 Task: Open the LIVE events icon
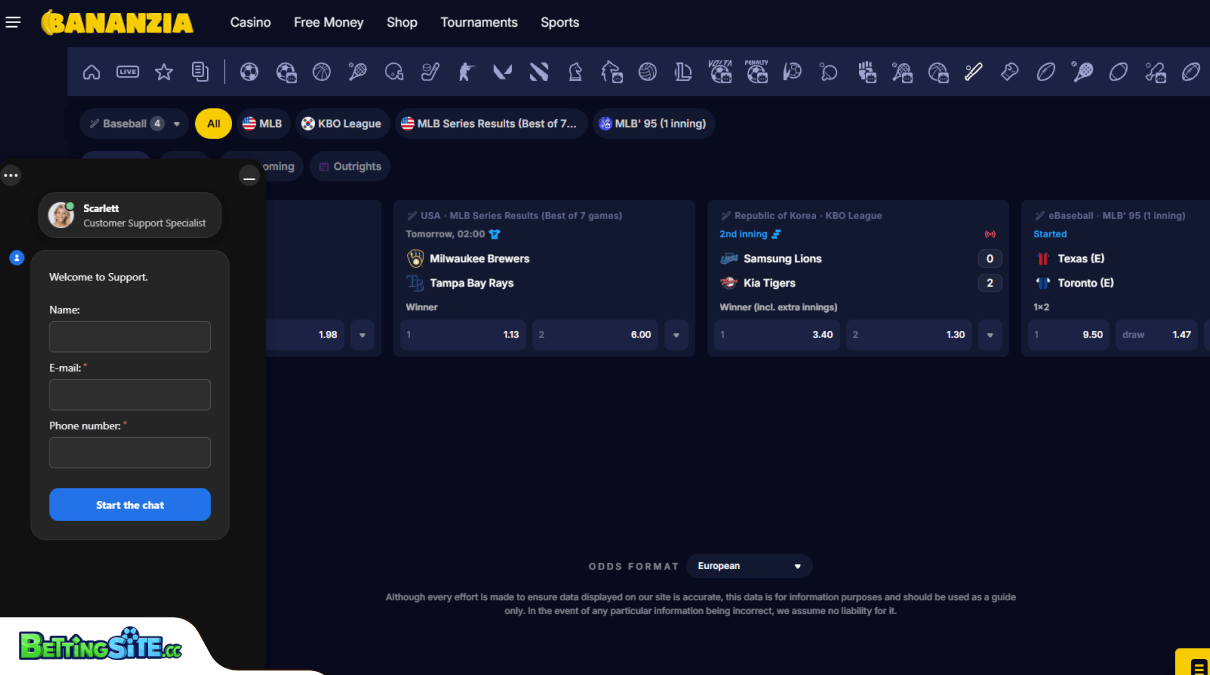click(x=127, y=72)
